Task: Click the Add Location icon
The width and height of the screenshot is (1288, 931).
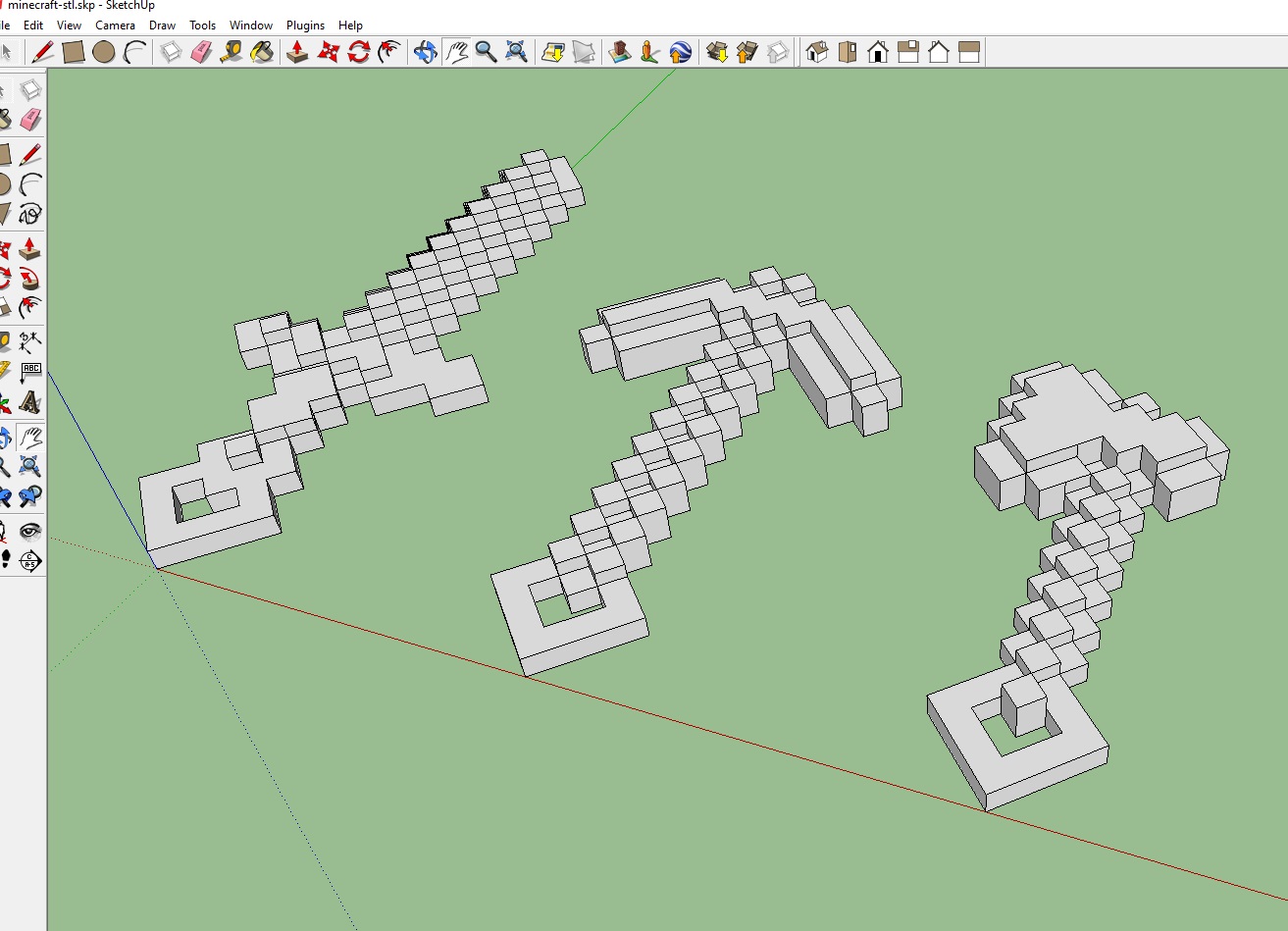Action: (x=553, y=52)
